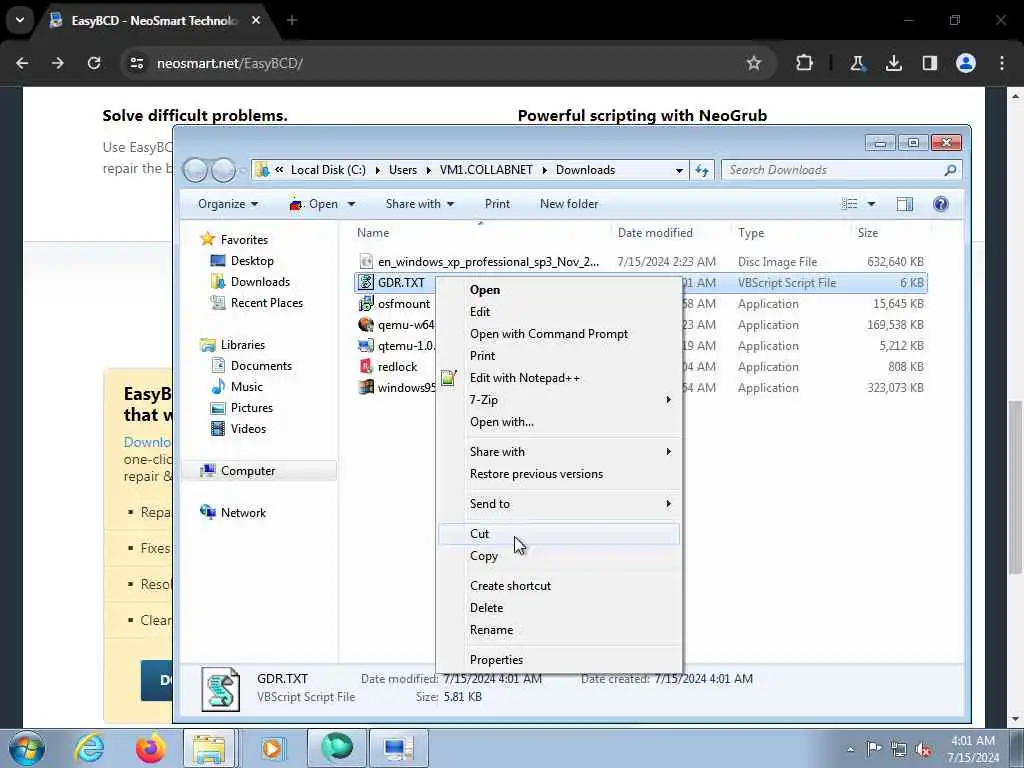The width and height of the screenshot is (1024, 768).
Task: Expand the Share with submenu arrow in context menu
Action: [x=668, y=452]
